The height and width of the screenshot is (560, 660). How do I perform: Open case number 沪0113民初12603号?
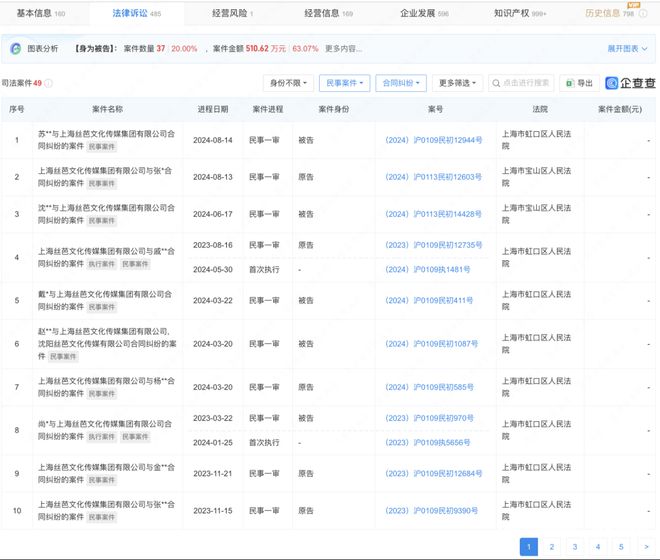point(434,177)
